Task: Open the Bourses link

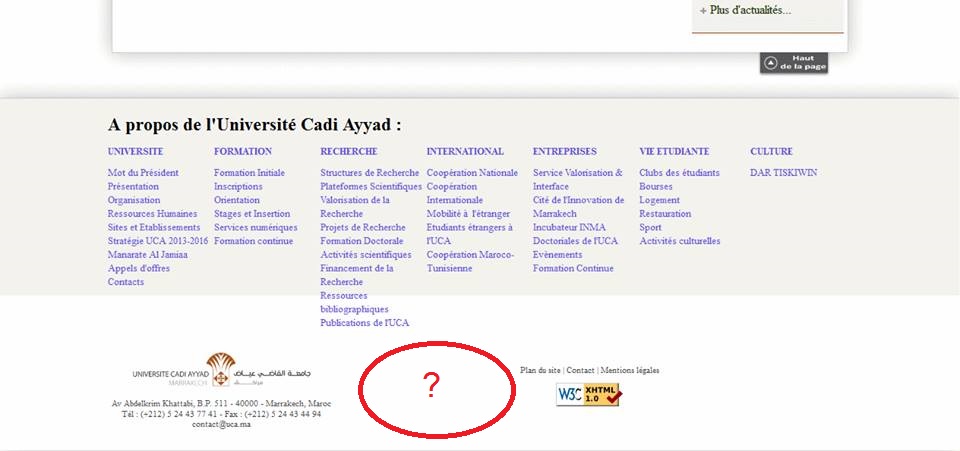Action: [656, 186]
